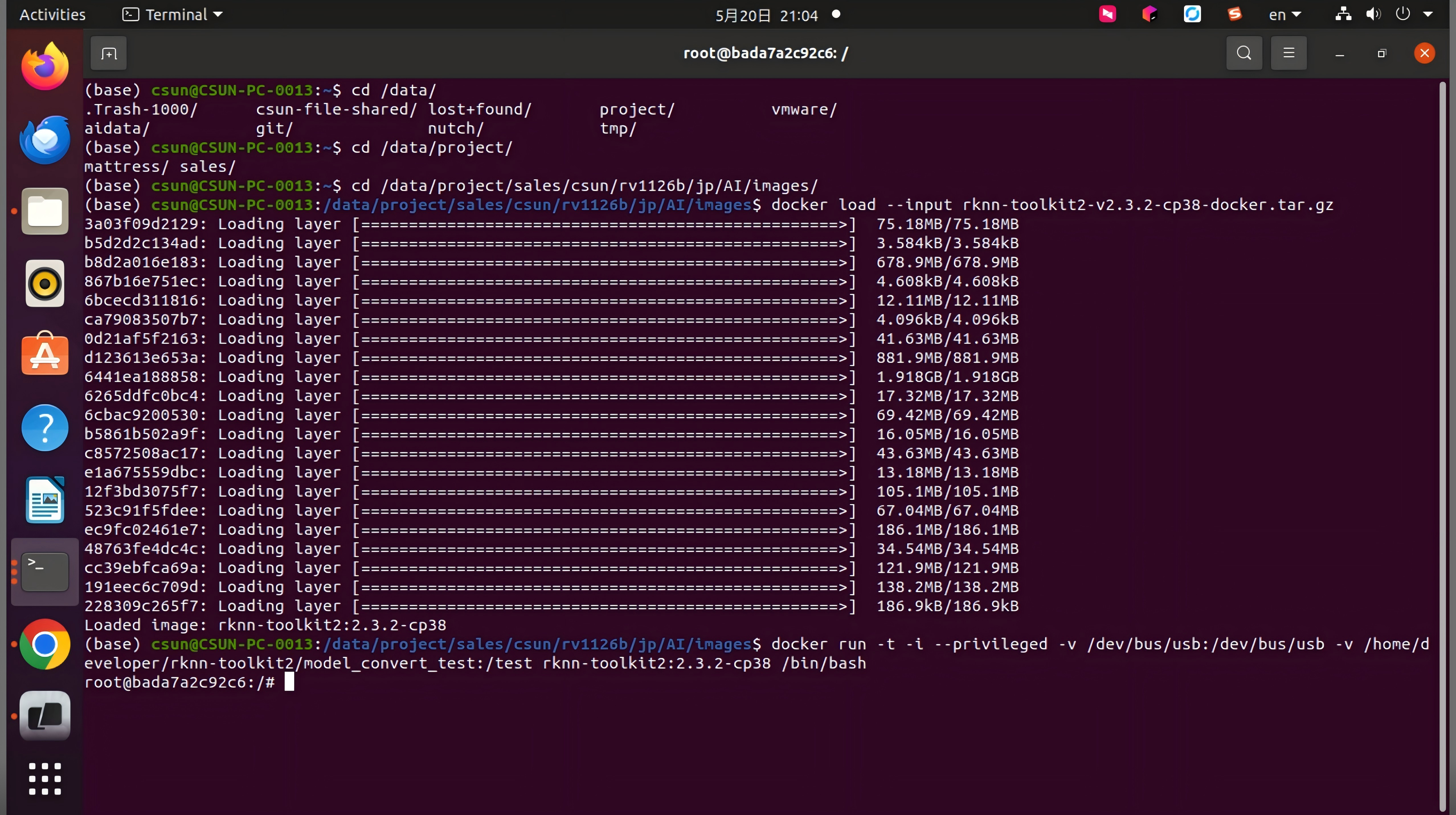Click the size value 678.9MB/678.9MB
This screenshot has width=1456, height=815.
point(947,262)
